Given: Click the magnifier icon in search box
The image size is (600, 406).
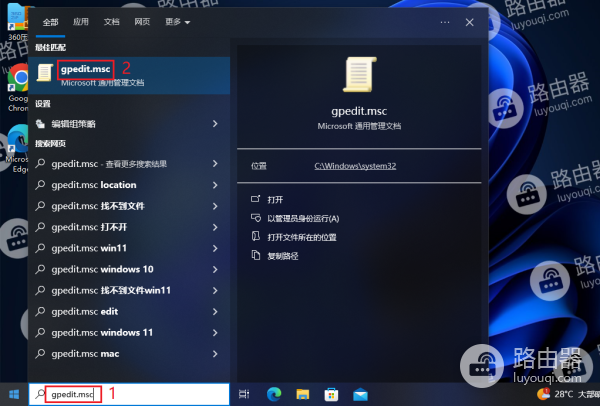Looking at the screenshot, I should tap(40, 394).
